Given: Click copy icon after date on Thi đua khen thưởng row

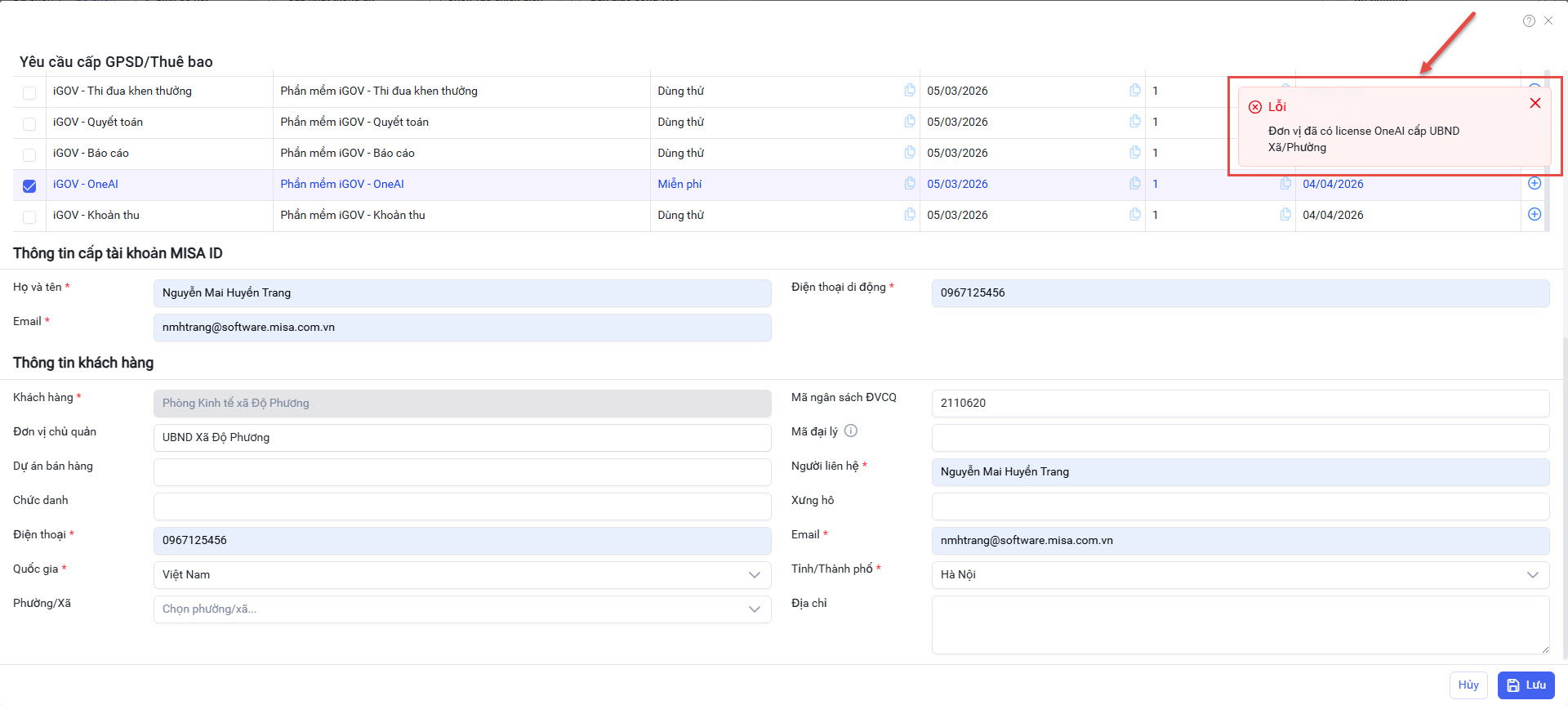Looking at the screenshot, I should tap(1134, 91).
